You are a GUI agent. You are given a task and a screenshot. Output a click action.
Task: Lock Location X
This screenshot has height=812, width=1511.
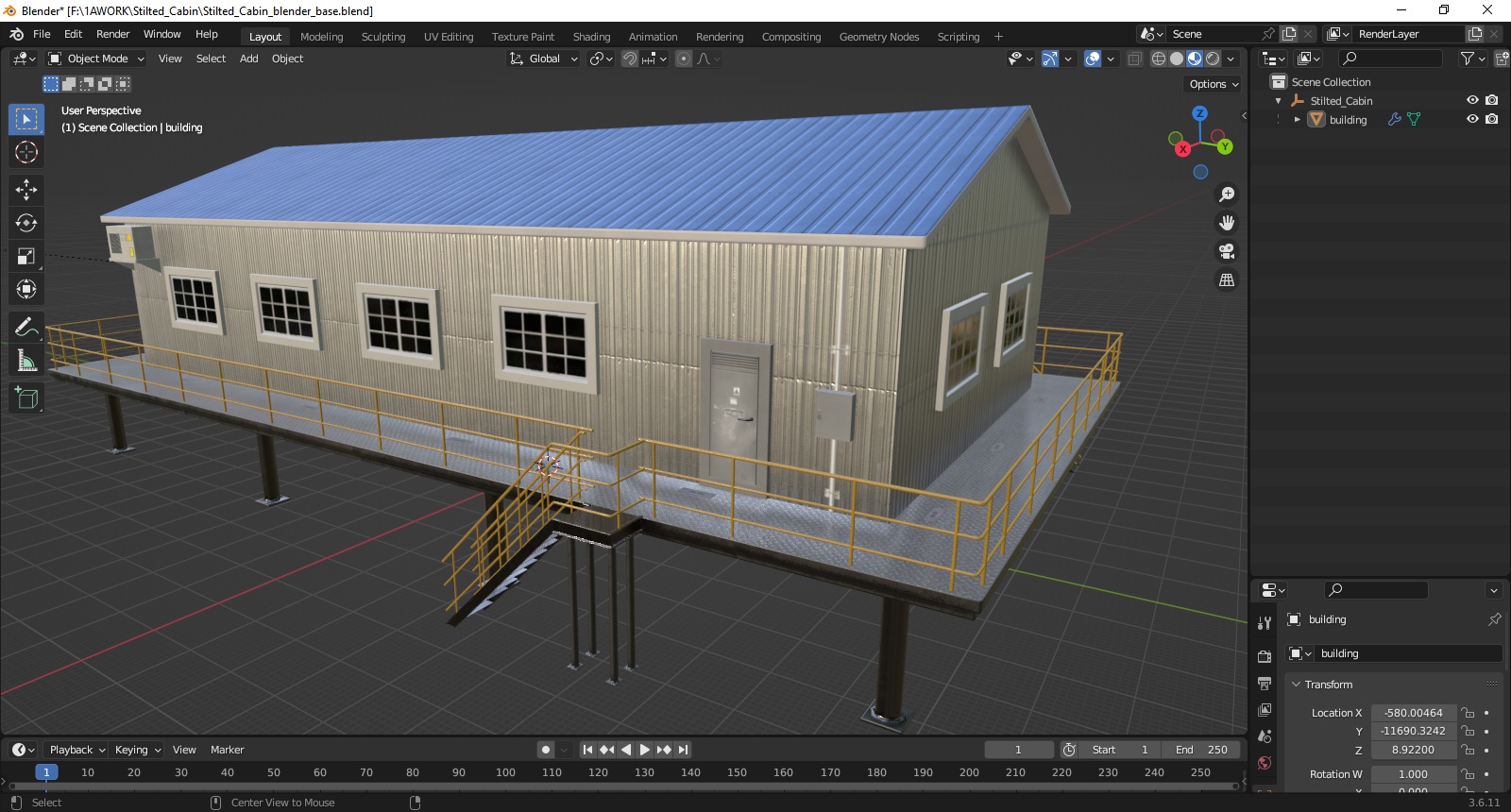(1468, 713)
